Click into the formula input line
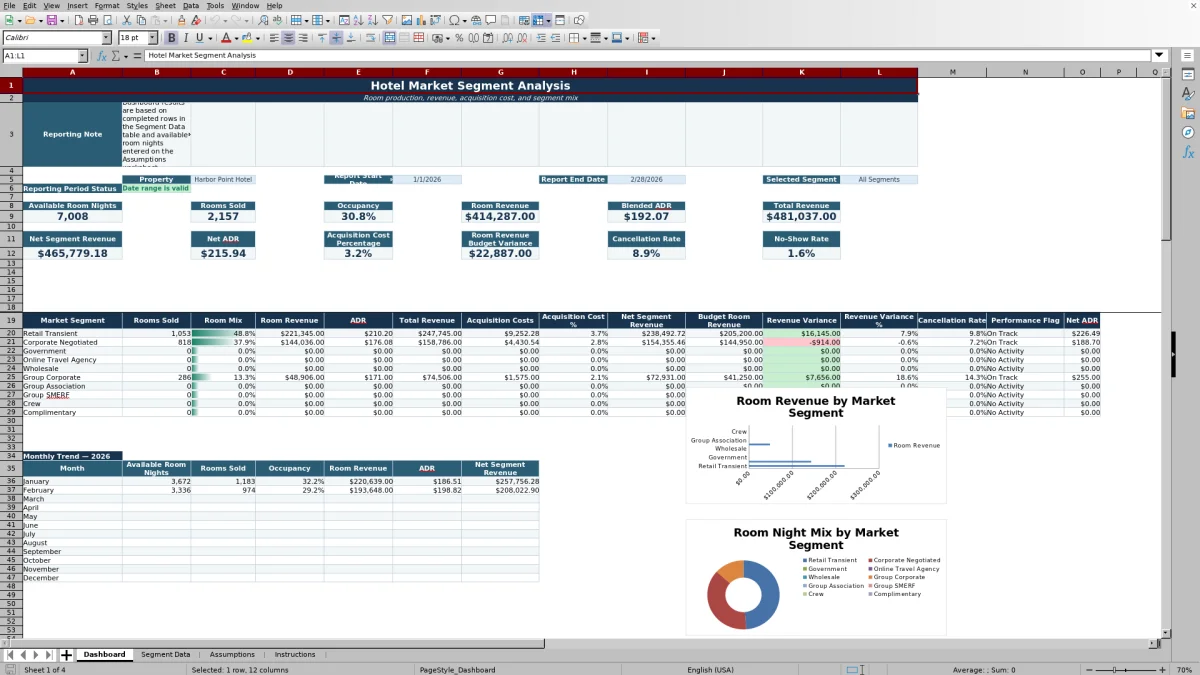The image size is (1200, 675). (x=648, y=56)
